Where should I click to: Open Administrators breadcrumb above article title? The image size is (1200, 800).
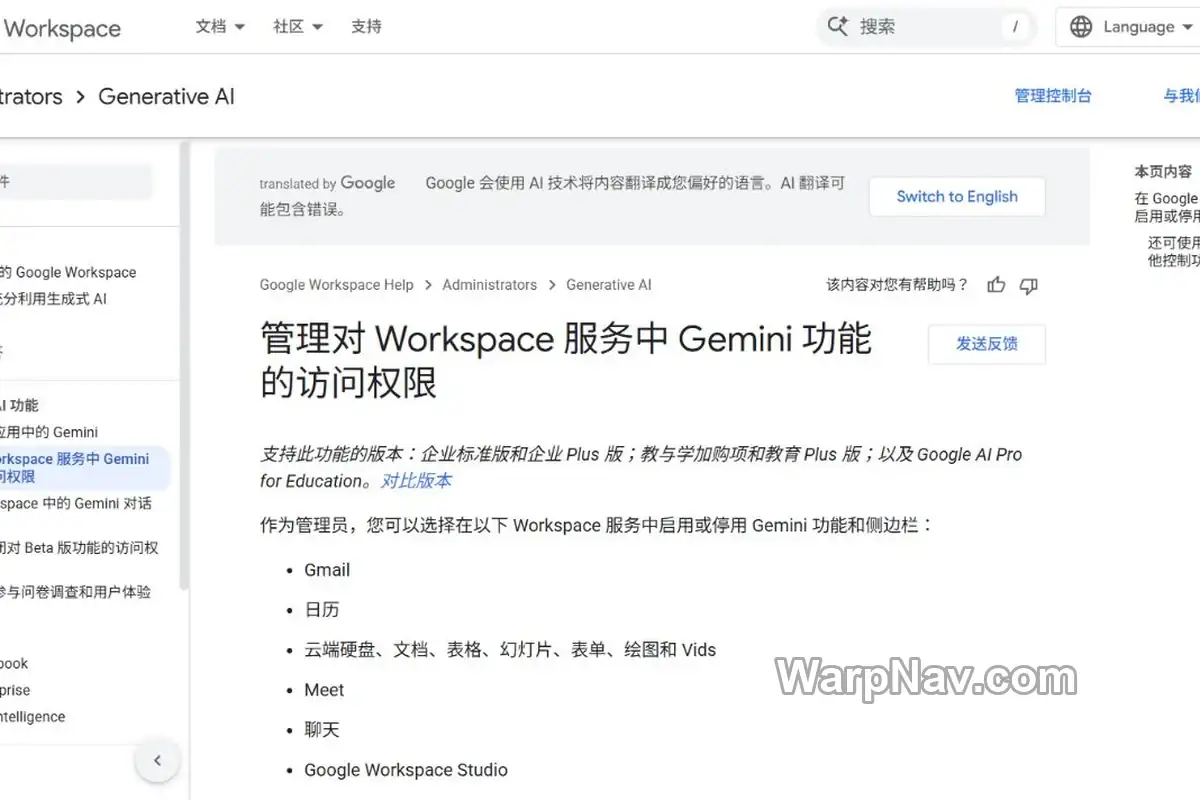pos(490,285)
